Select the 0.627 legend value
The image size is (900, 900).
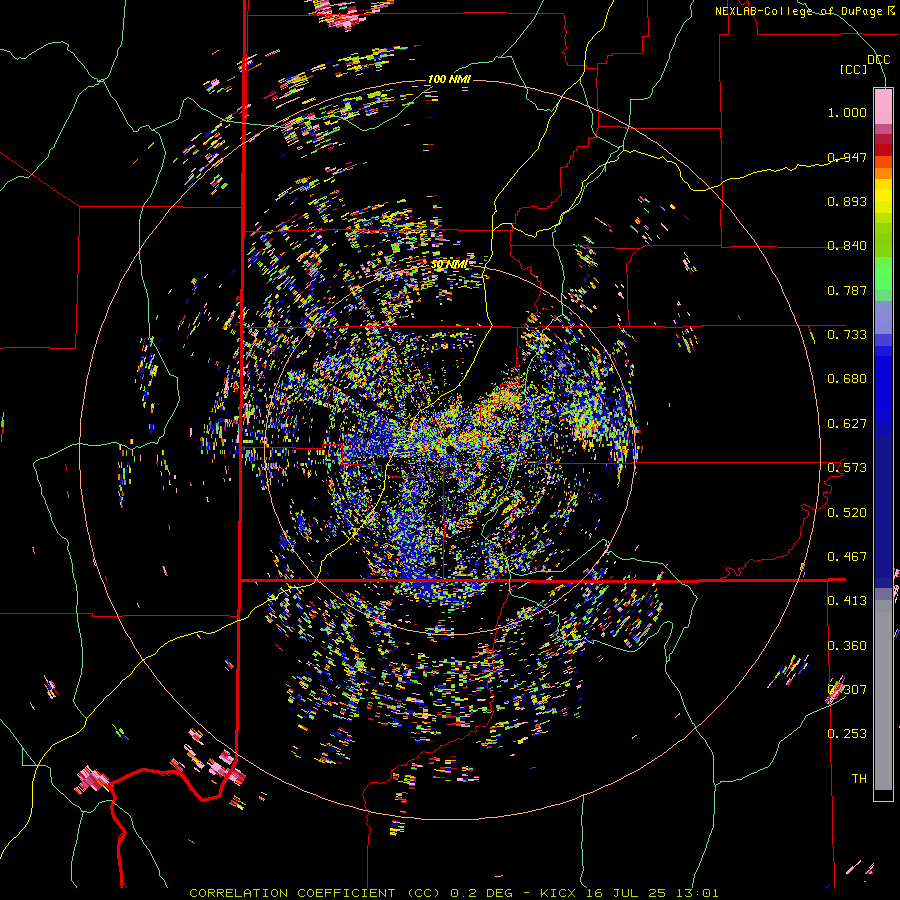pyautogui.click(x=847, y=424)
